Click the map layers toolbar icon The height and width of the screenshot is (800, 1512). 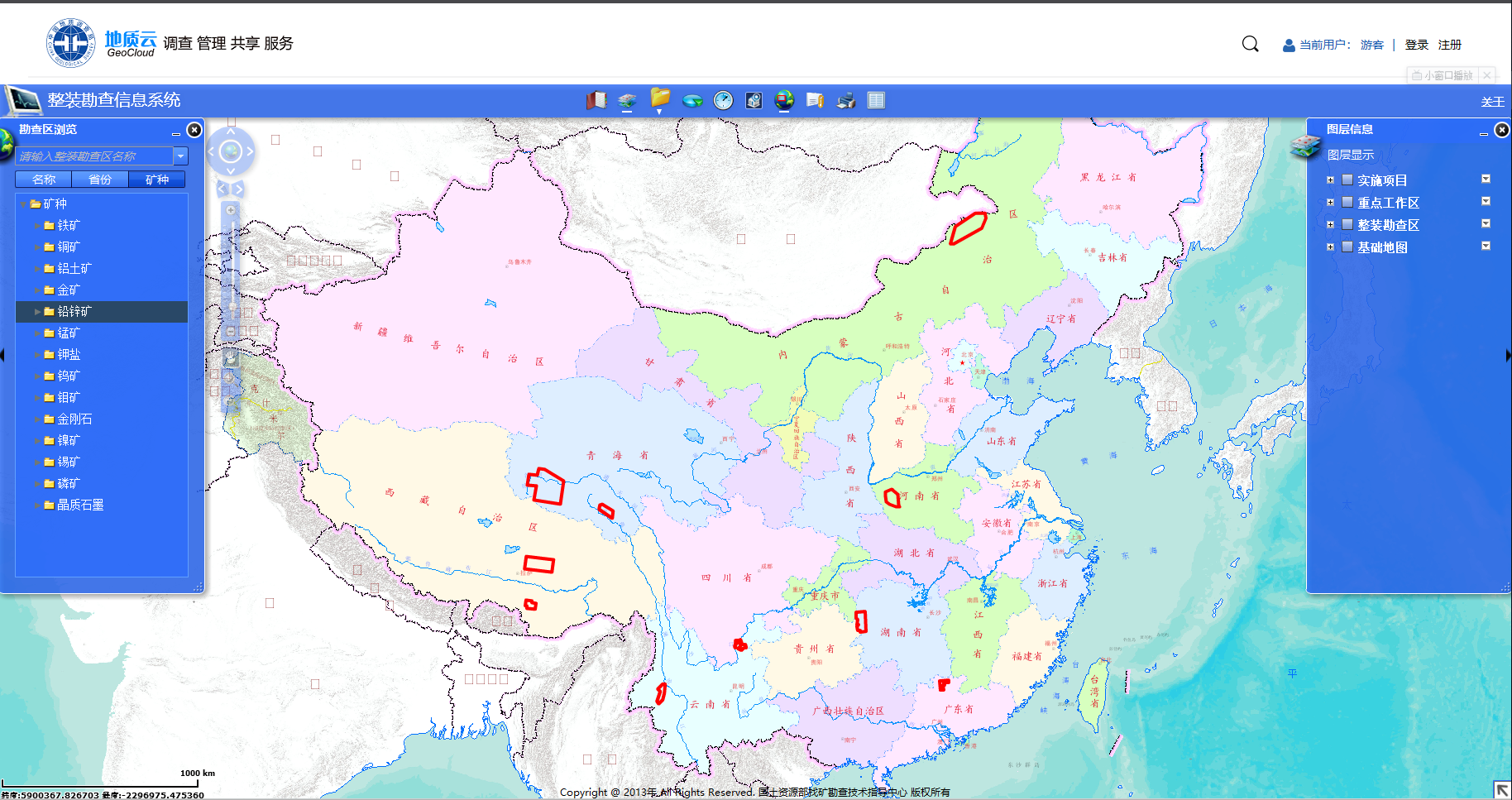coord(627,101)
